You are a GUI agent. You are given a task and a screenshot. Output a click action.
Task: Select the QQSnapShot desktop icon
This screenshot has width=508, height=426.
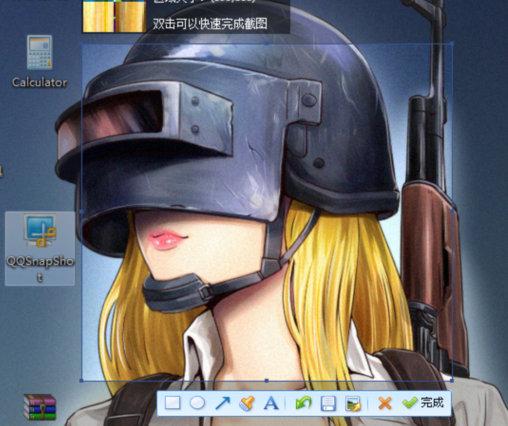click(40, 248)
